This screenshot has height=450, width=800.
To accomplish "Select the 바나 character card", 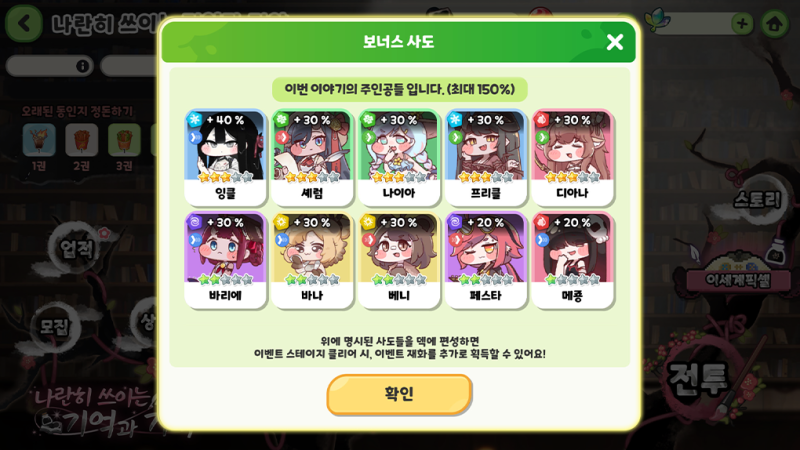I will pyautogui.click(x=312, y=260).
